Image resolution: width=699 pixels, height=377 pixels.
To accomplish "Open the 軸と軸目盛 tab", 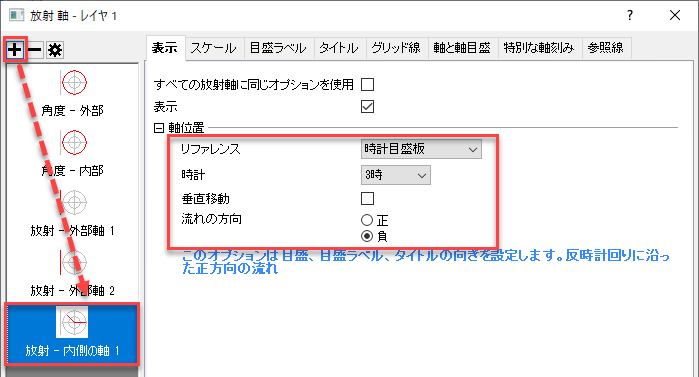I will pyautogui.click(x=462, y=48).
